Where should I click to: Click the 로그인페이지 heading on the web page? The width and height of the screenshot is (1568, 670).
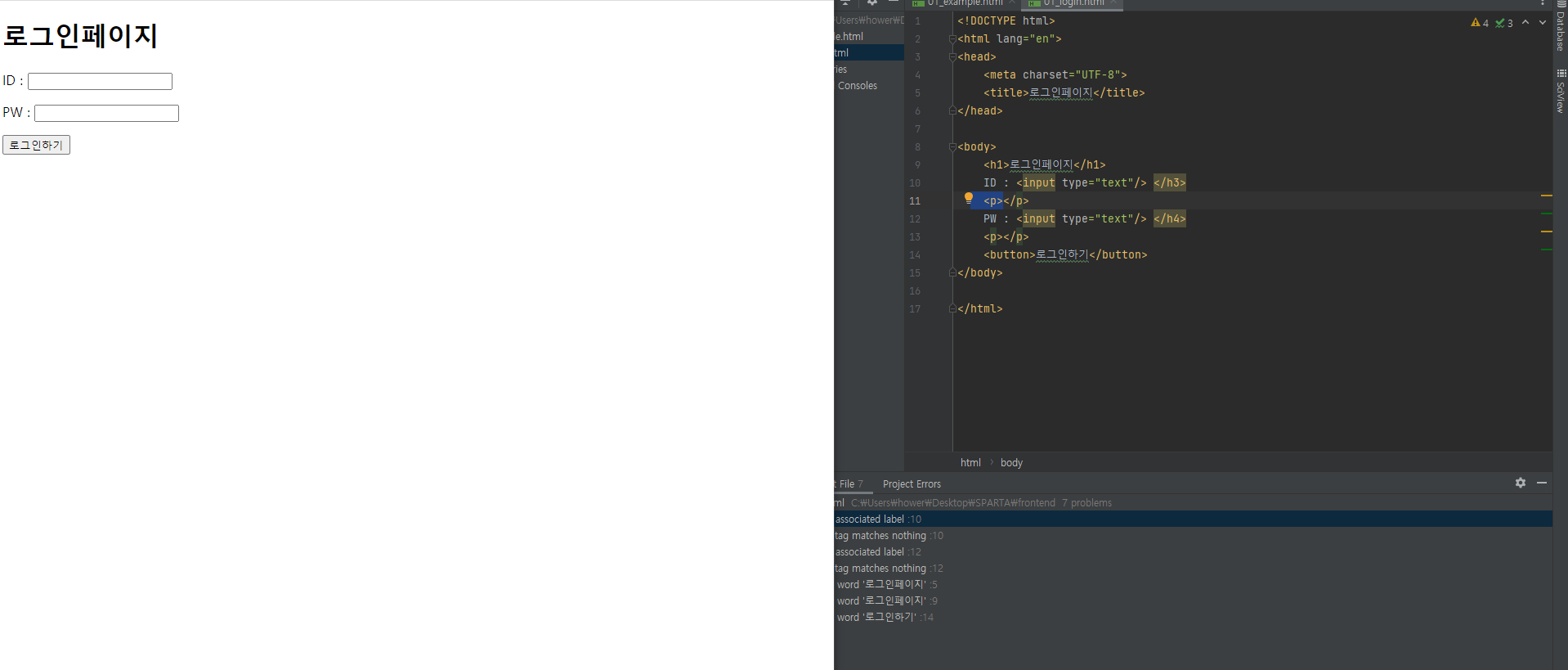point(80,36)
